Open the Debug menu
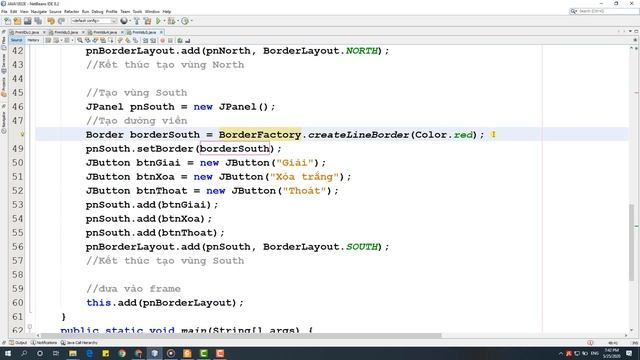 [97, 11]
